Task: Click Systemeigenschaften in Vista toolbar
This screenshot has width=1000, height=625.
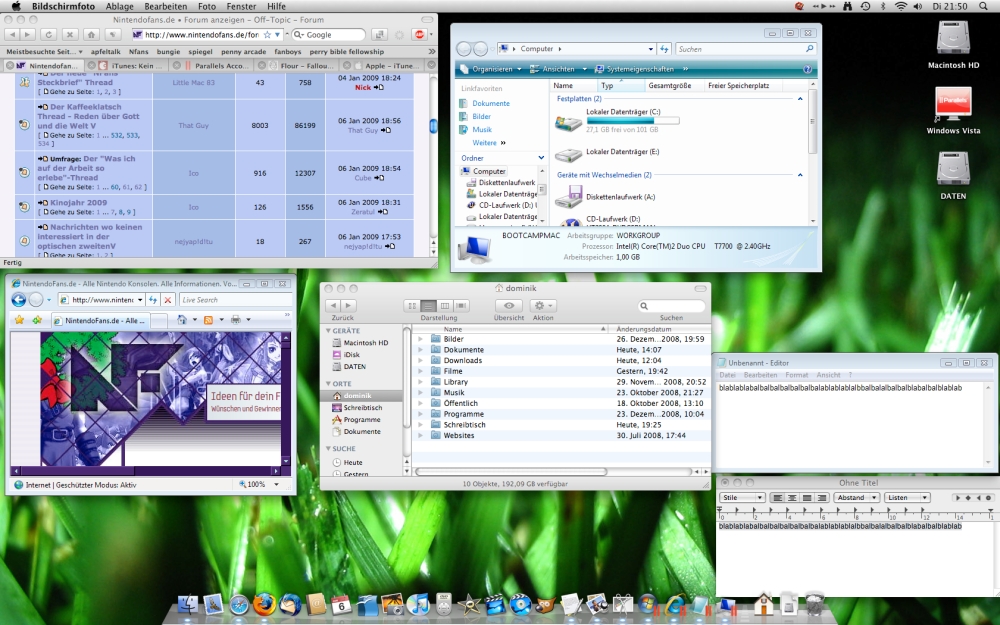Action: tap(634, 69)
